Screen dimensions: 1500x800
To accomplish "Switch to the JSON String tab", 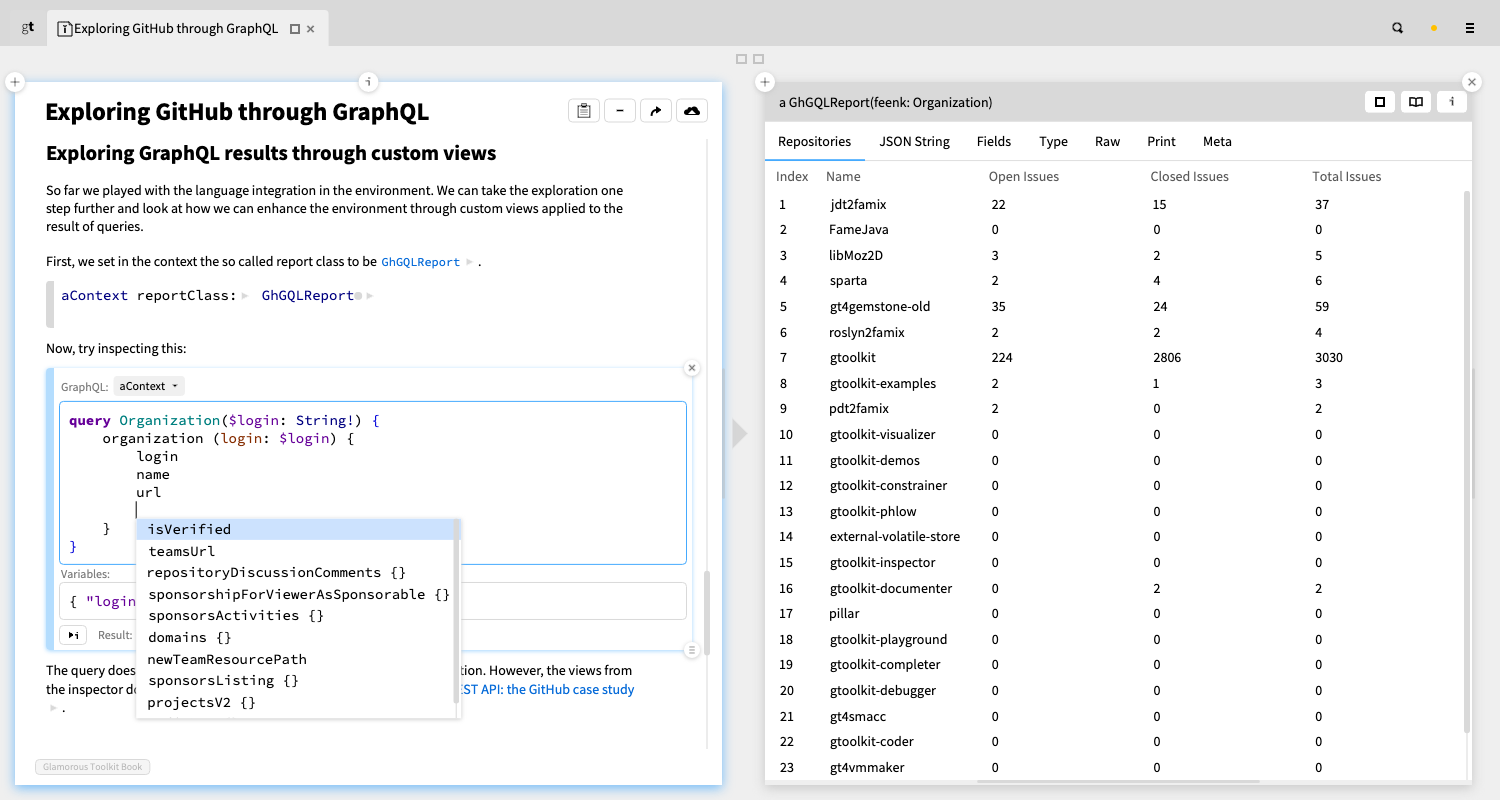I will [x=914, y=141].
